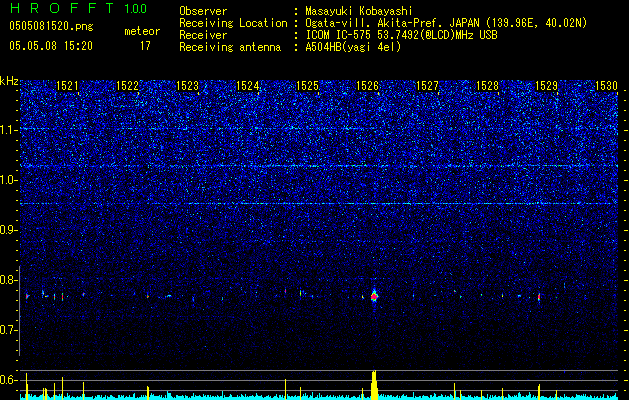Image resolution: width=629 pixels, height=400 pixels.
Task: Click the version number 1.0.0
Action: pos(135,8)
